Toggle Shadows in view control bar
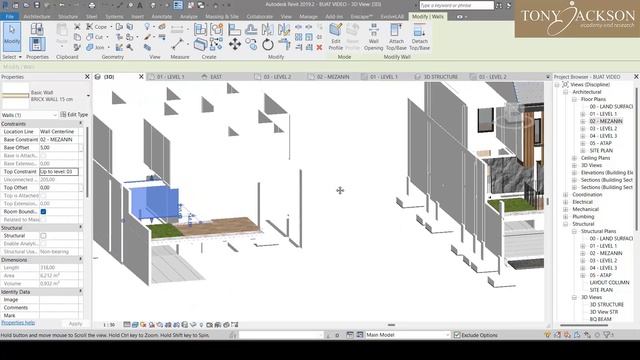The image size is (640, 360). pyautogui.click(x=151, y=325)
